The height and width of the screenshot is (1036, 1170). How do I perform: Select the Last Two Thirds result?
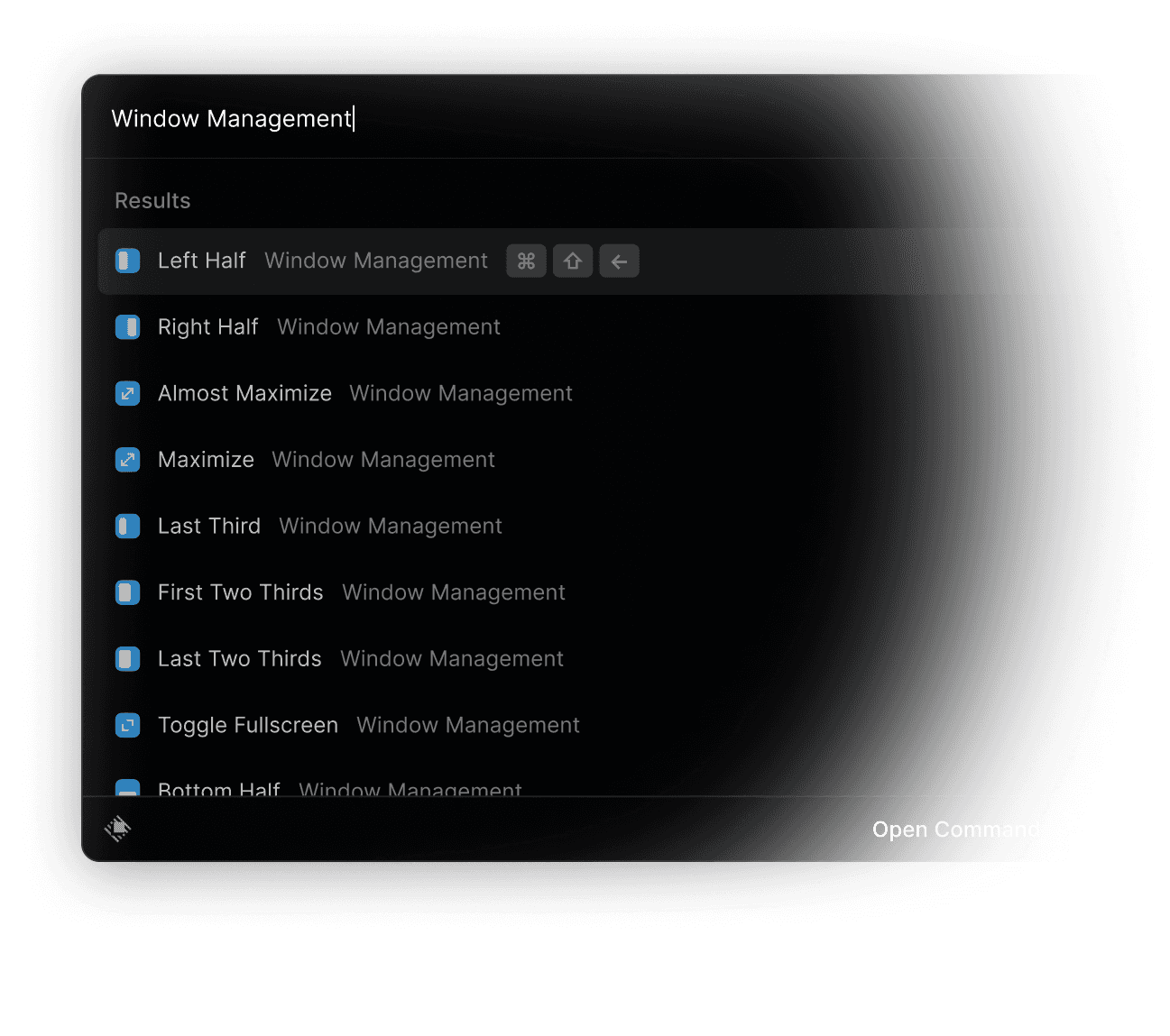(586, 659)
